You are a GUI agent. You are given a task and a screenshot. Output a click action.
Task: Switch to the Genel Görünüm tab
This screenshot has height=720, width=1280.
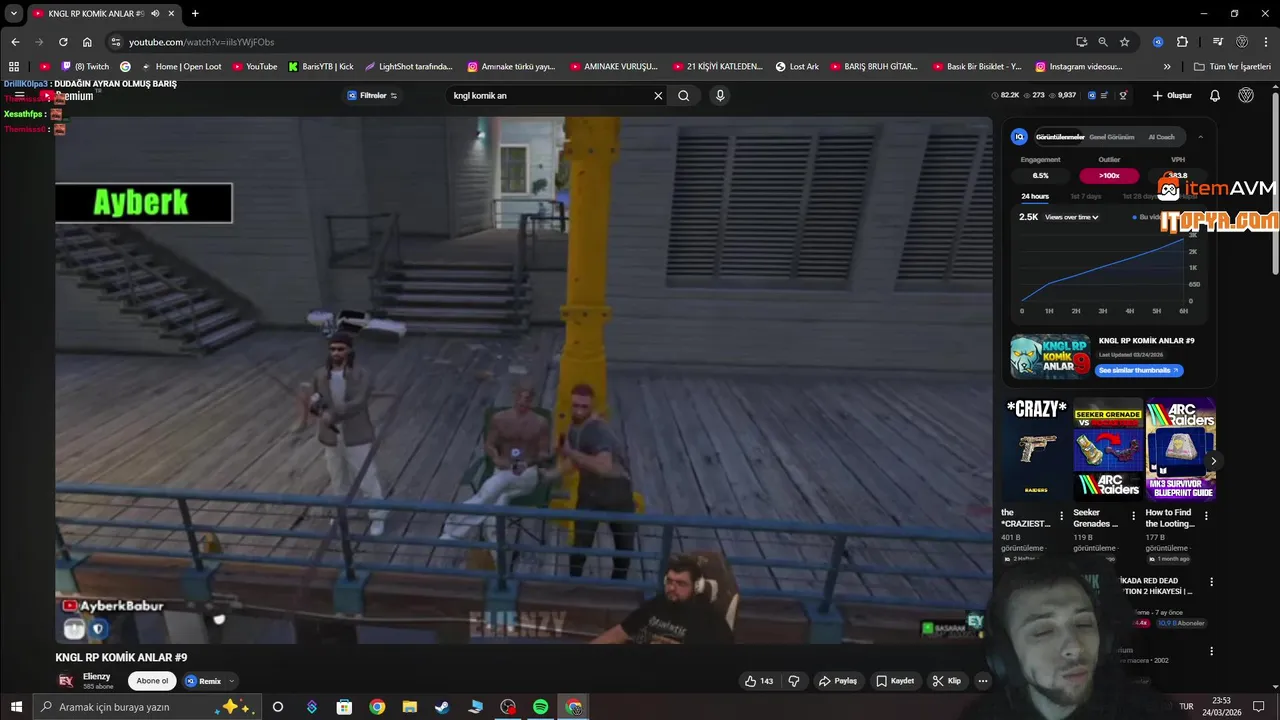click(x=1111, y=137)
